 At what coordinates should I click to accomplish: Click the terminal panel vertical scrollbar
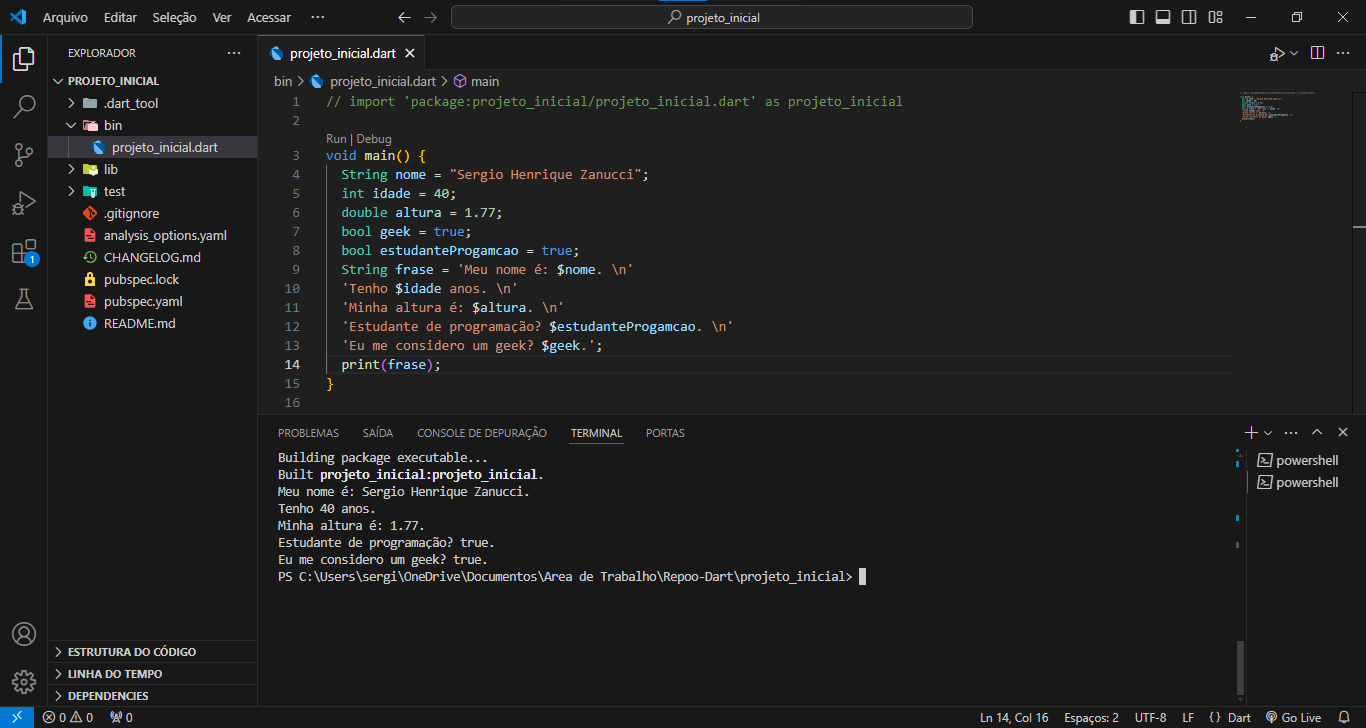1241,668
